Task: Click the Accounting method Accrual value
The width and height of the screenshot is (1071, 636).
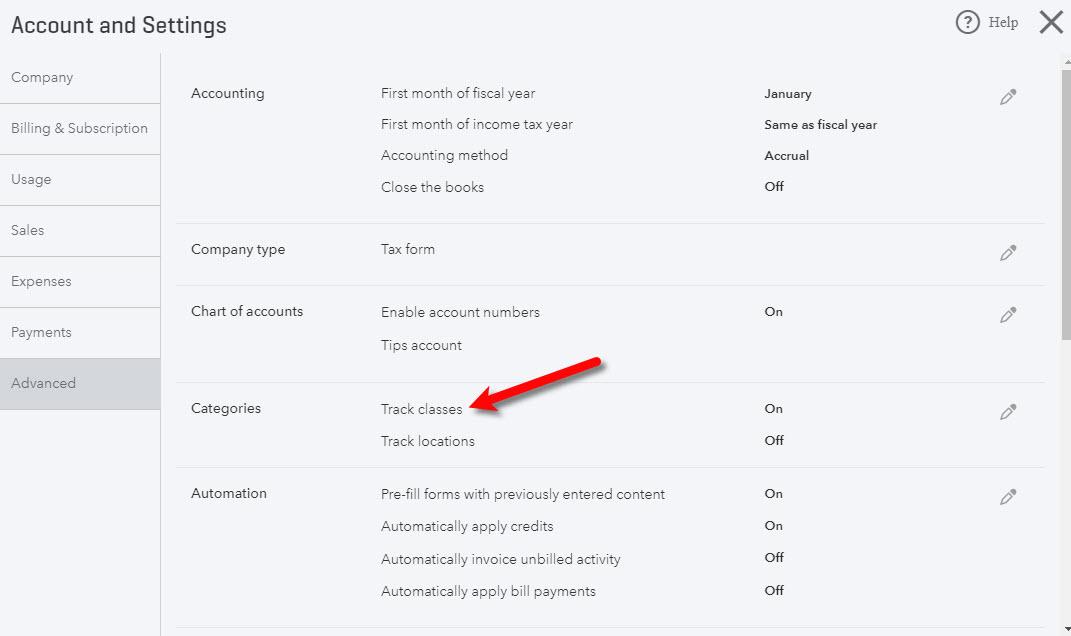Action: coord(786,156)
